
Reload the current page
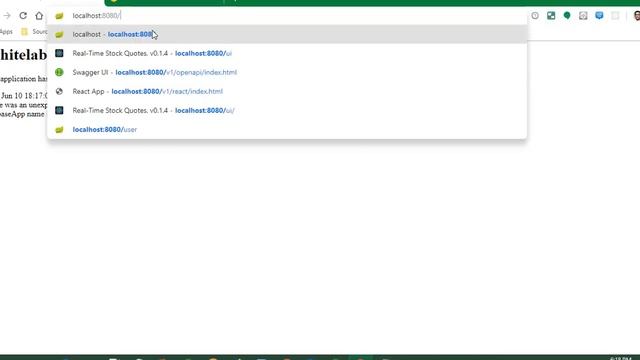pyautogui.click(x=23, y=16)
